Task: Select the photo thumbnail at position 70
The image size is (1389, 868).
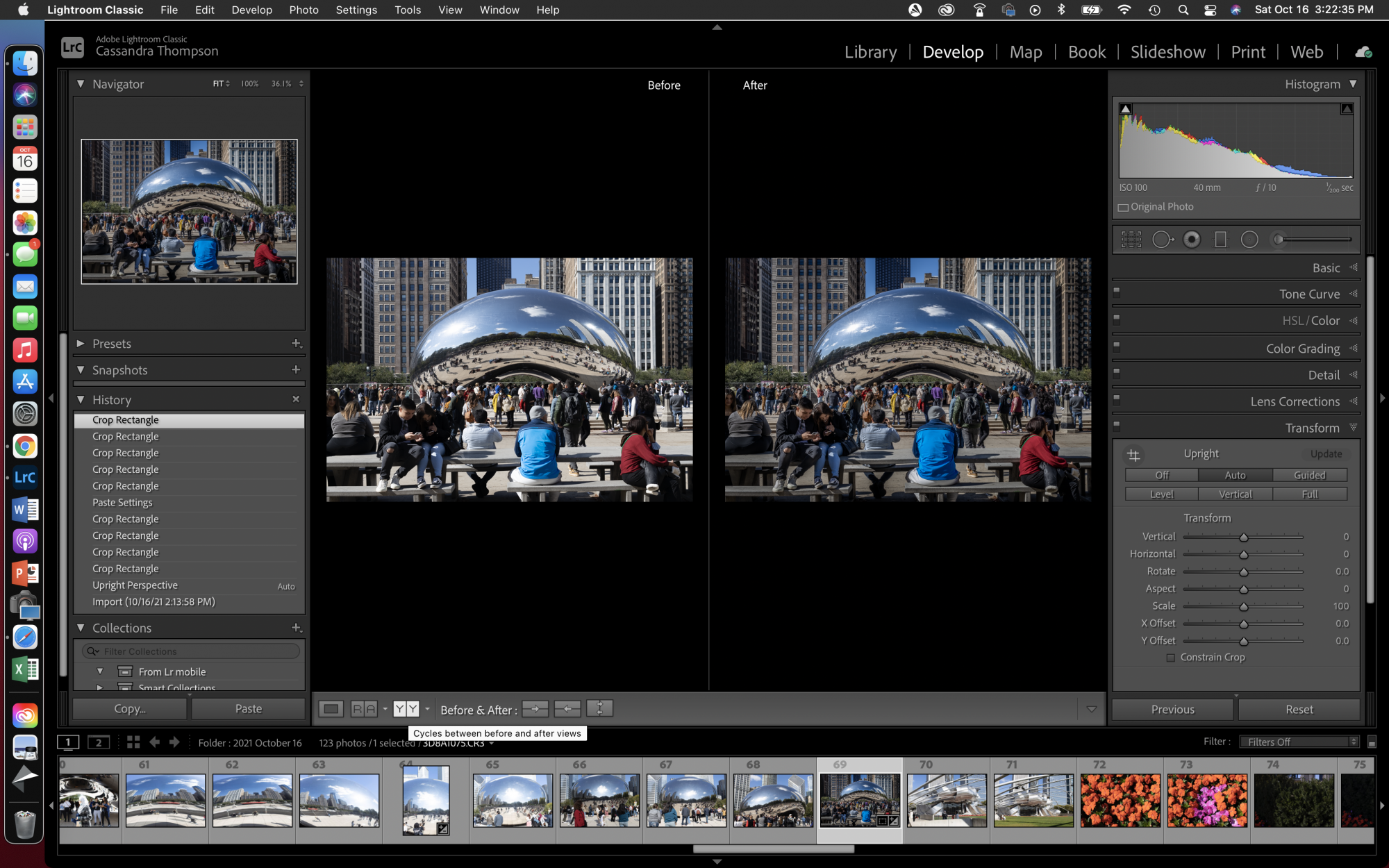Action: (945, 799)
